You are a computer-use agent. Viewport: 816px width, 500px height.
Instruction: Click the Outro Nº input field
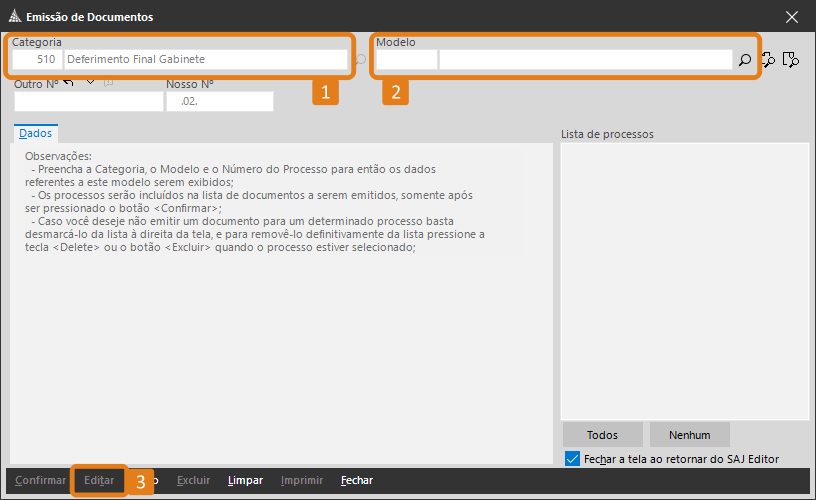88,102
